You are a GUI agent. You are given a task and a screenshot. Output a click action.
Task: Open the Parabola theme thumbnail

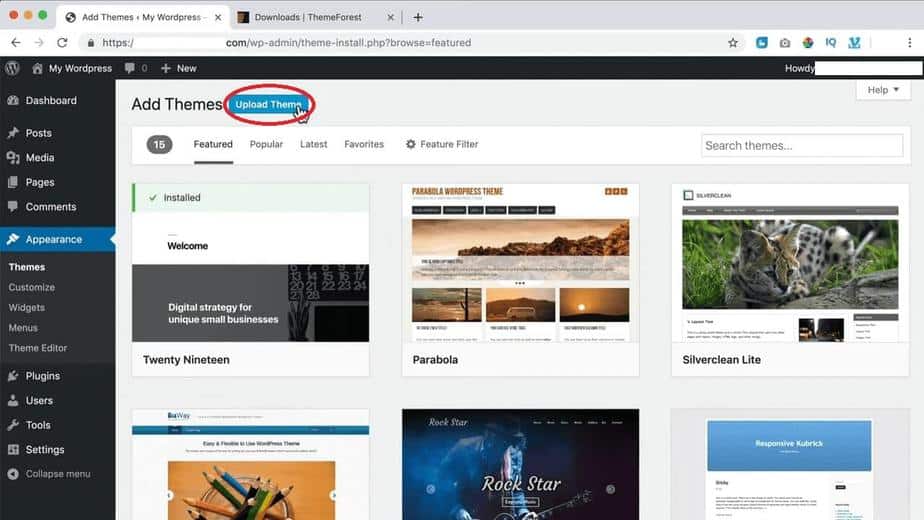click(x=520, y=263)
